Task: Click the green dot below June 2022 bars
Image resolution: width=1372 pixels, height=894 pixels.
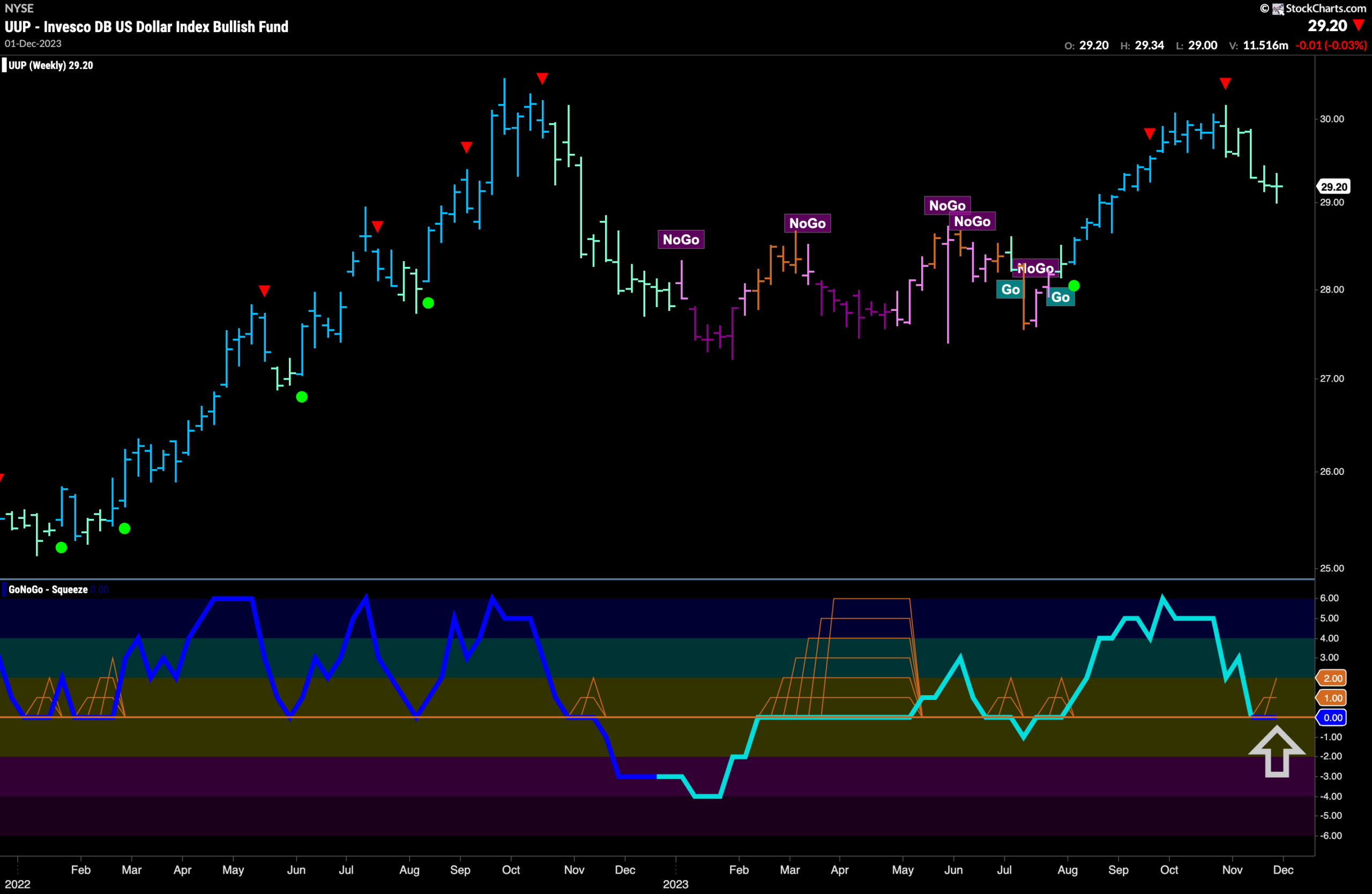Action: [x=302, y=397]
